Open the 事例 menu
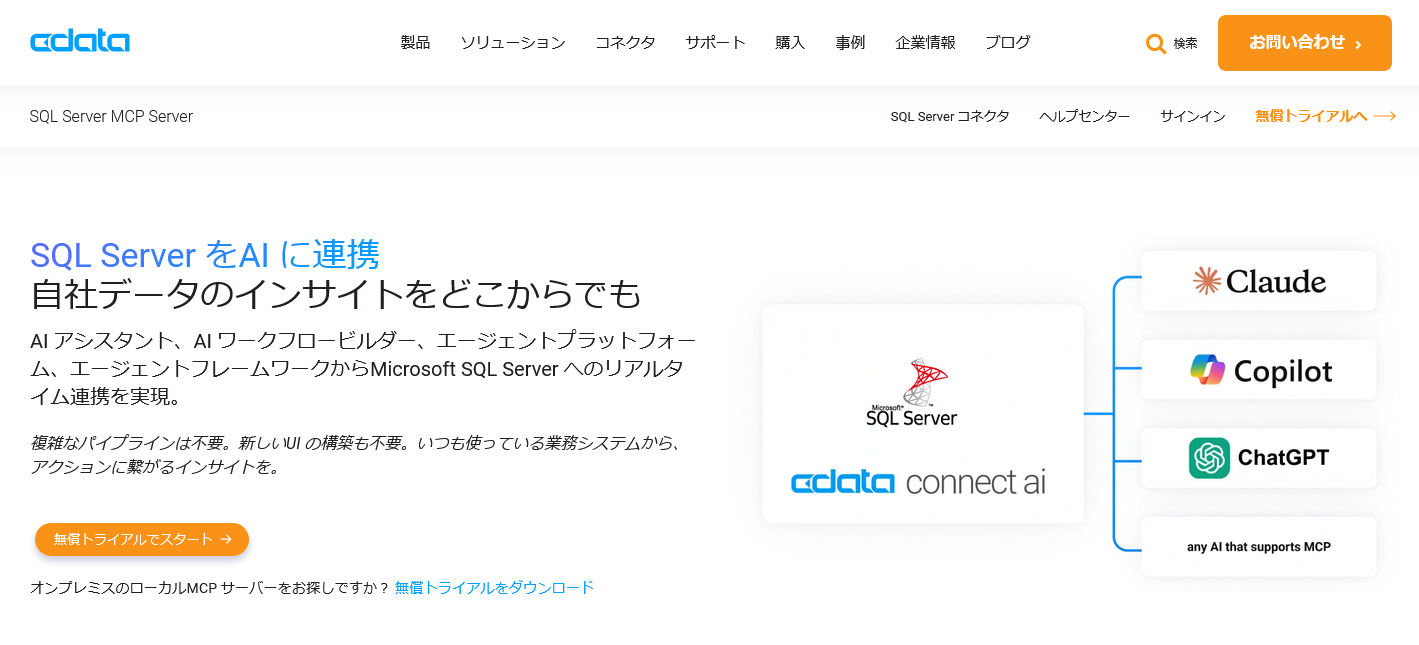The image size is (1419, 645). (850, 42)
